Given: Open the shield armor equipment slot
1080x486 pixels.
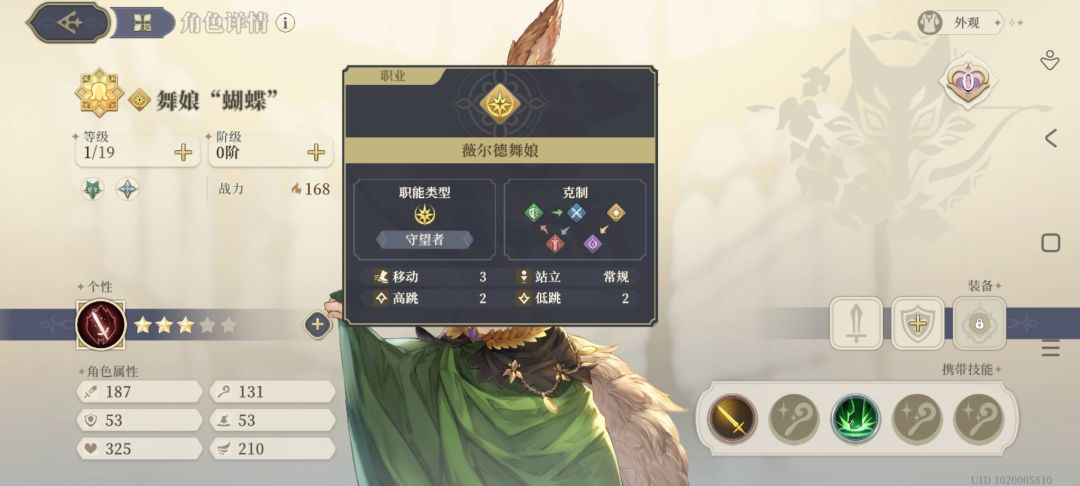Looking at the screenshot, I should tap(917, 323).
